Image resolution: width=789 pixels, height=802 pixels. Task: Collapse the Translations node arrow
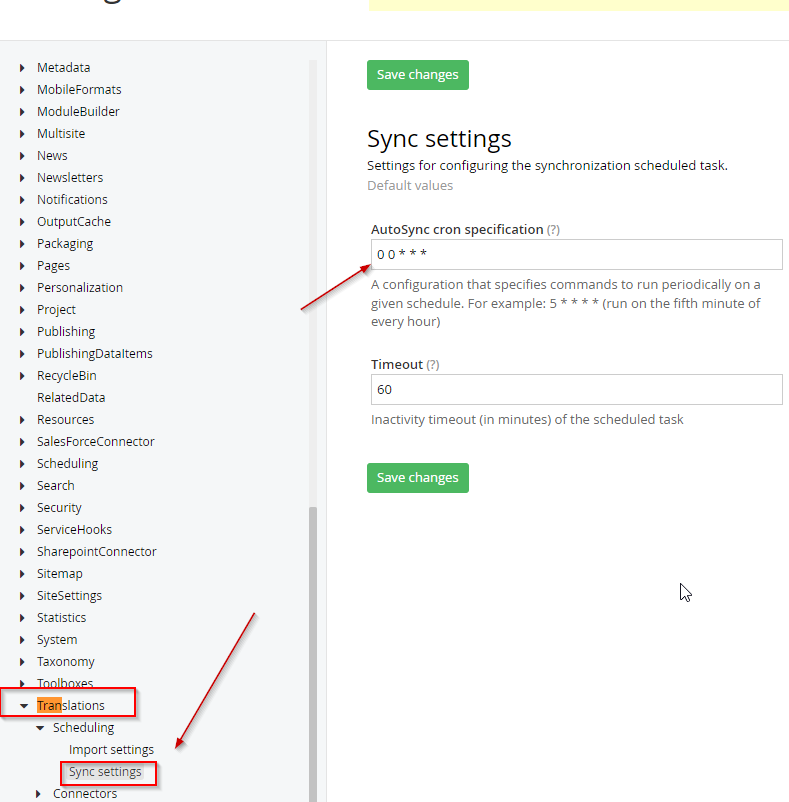click(x=24, y=706)
